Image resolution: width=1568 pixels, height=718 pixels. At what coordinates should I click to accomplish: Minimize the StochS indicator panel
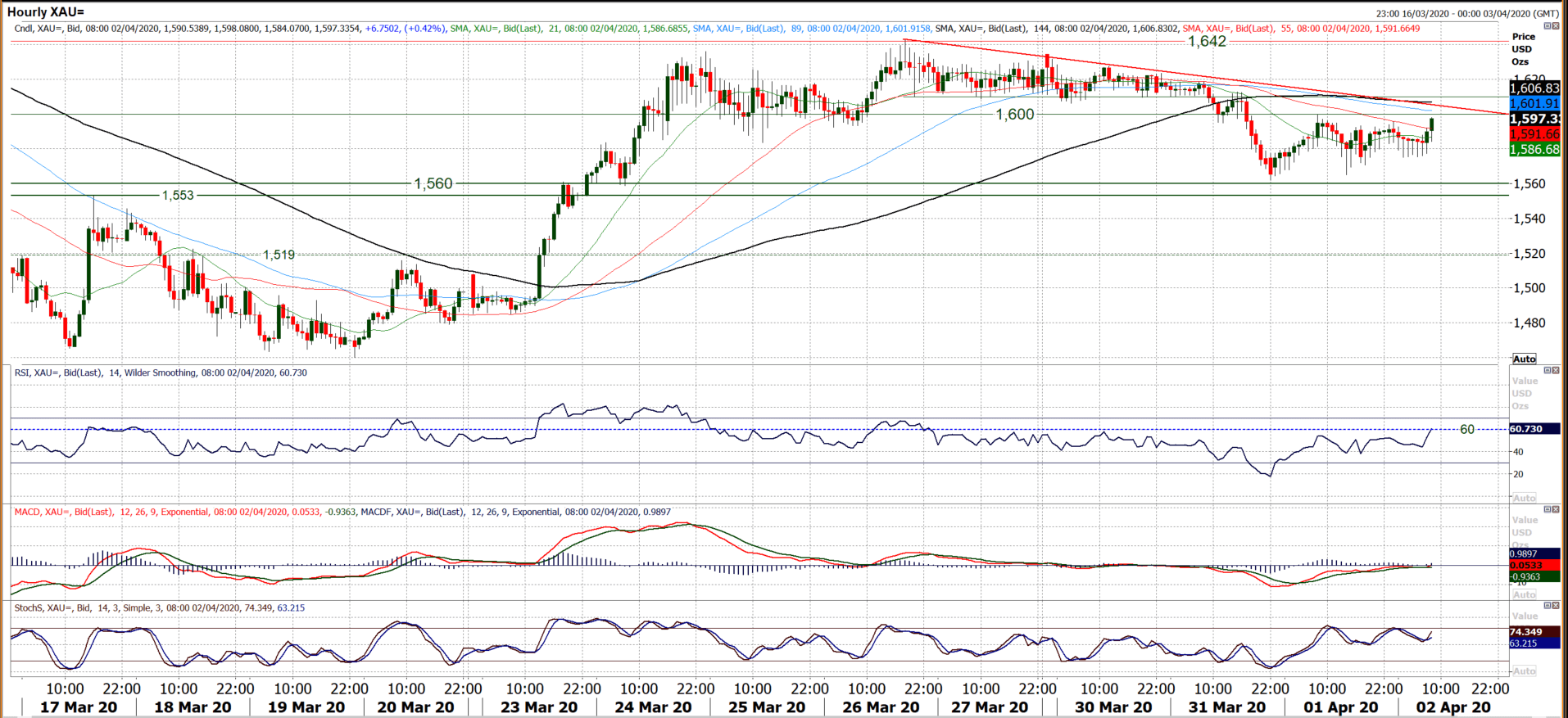point(1548,605)
